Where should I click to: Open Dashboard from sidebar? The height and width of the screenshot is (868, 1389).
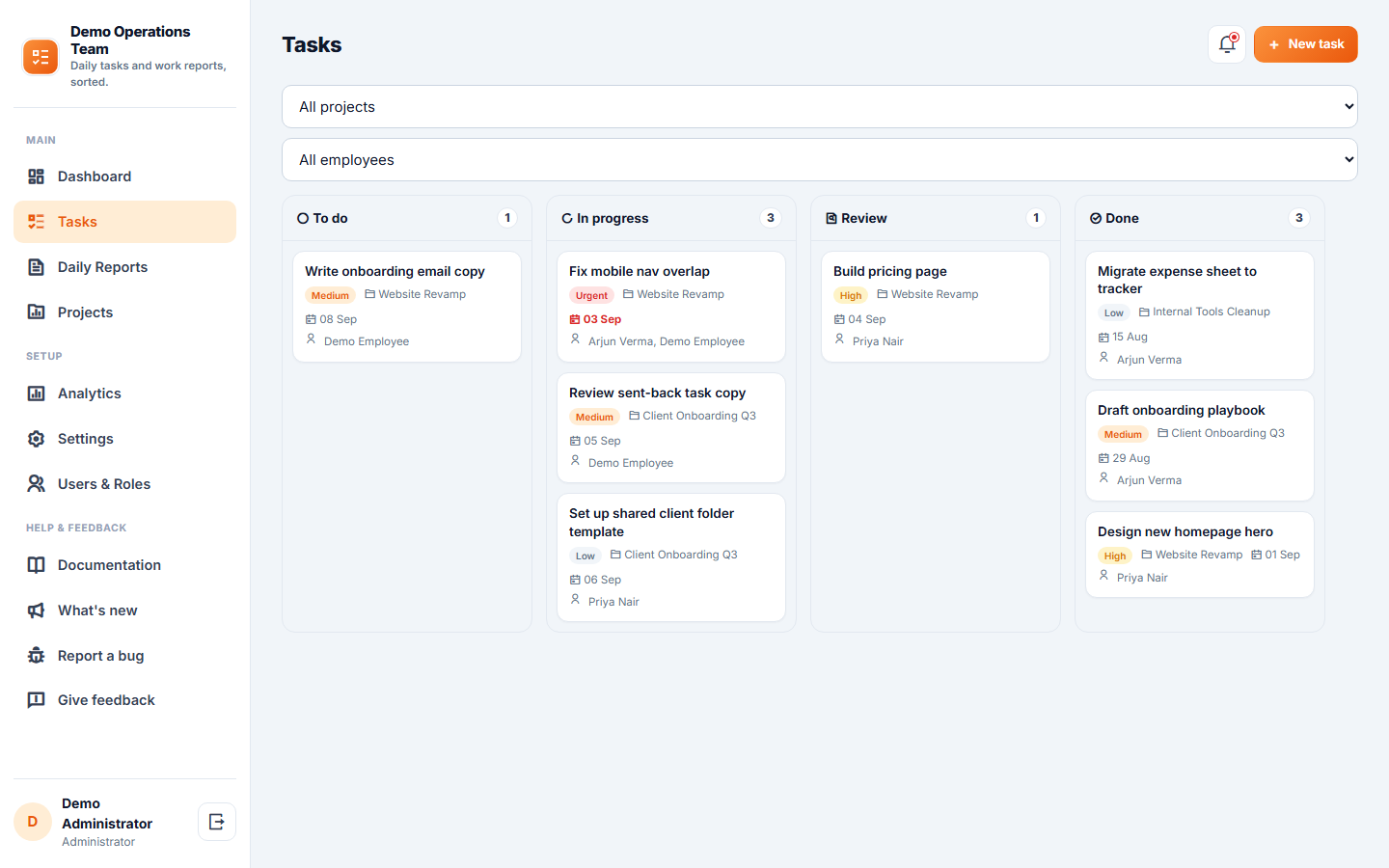[x=124, y=176]
